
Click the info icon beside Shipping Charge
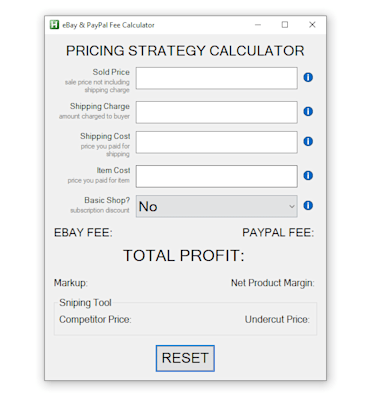pos(308,111)
